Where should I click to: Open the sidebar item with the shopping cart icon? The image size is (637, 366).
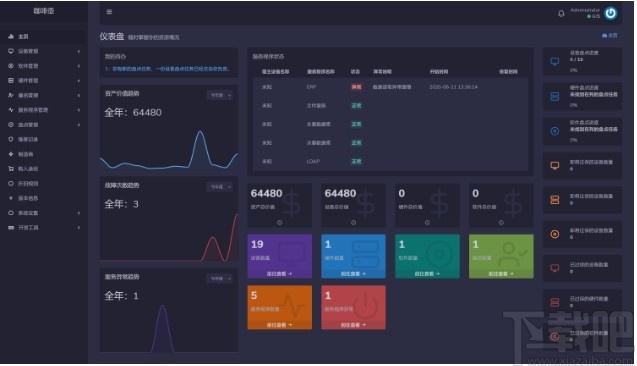click(x=43, y=169)
